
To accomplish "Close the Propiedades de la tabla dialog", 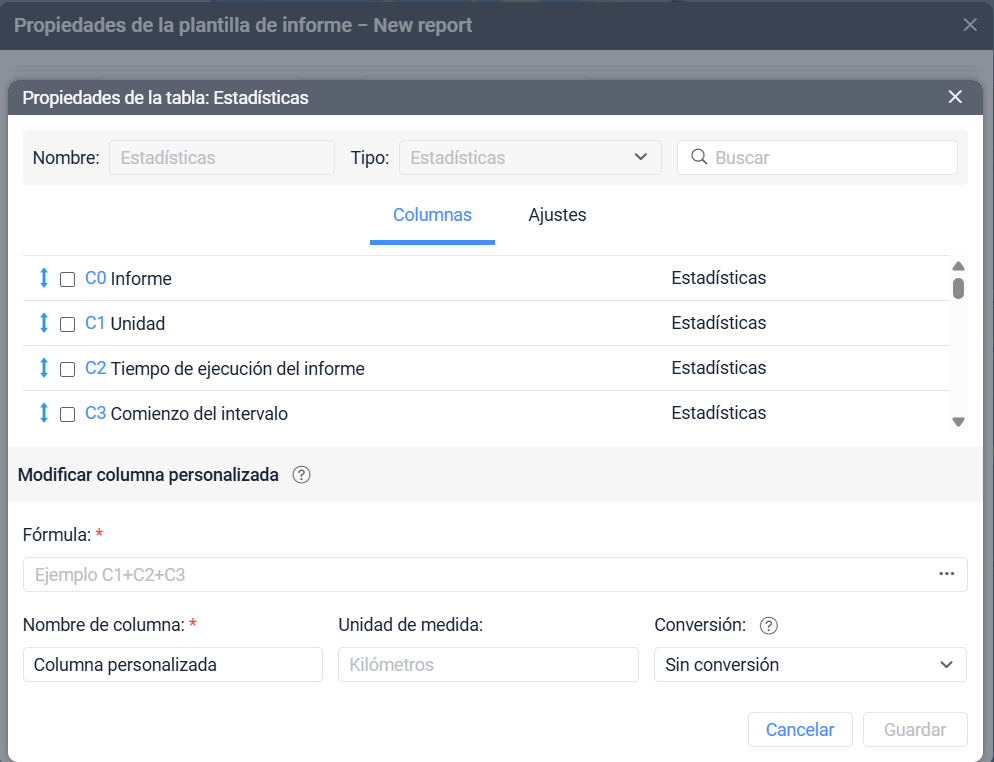I will point(955,97).
